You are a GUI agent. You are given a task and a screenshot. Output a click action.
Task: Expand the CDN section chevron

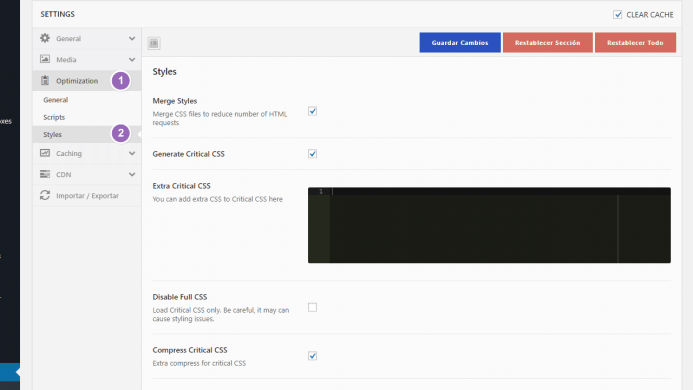click(132, 175)
